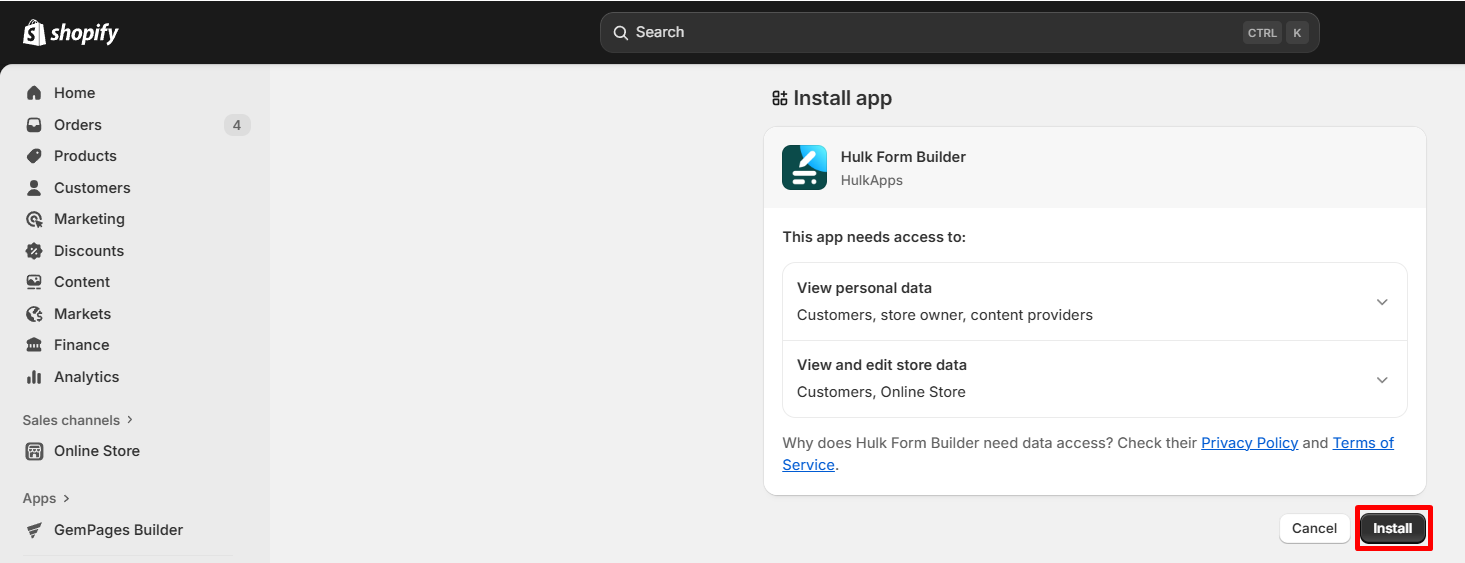Viewport: 1465px width, 563px height.
Task: Click the Shopify logo in header
Action: [70, 33]
